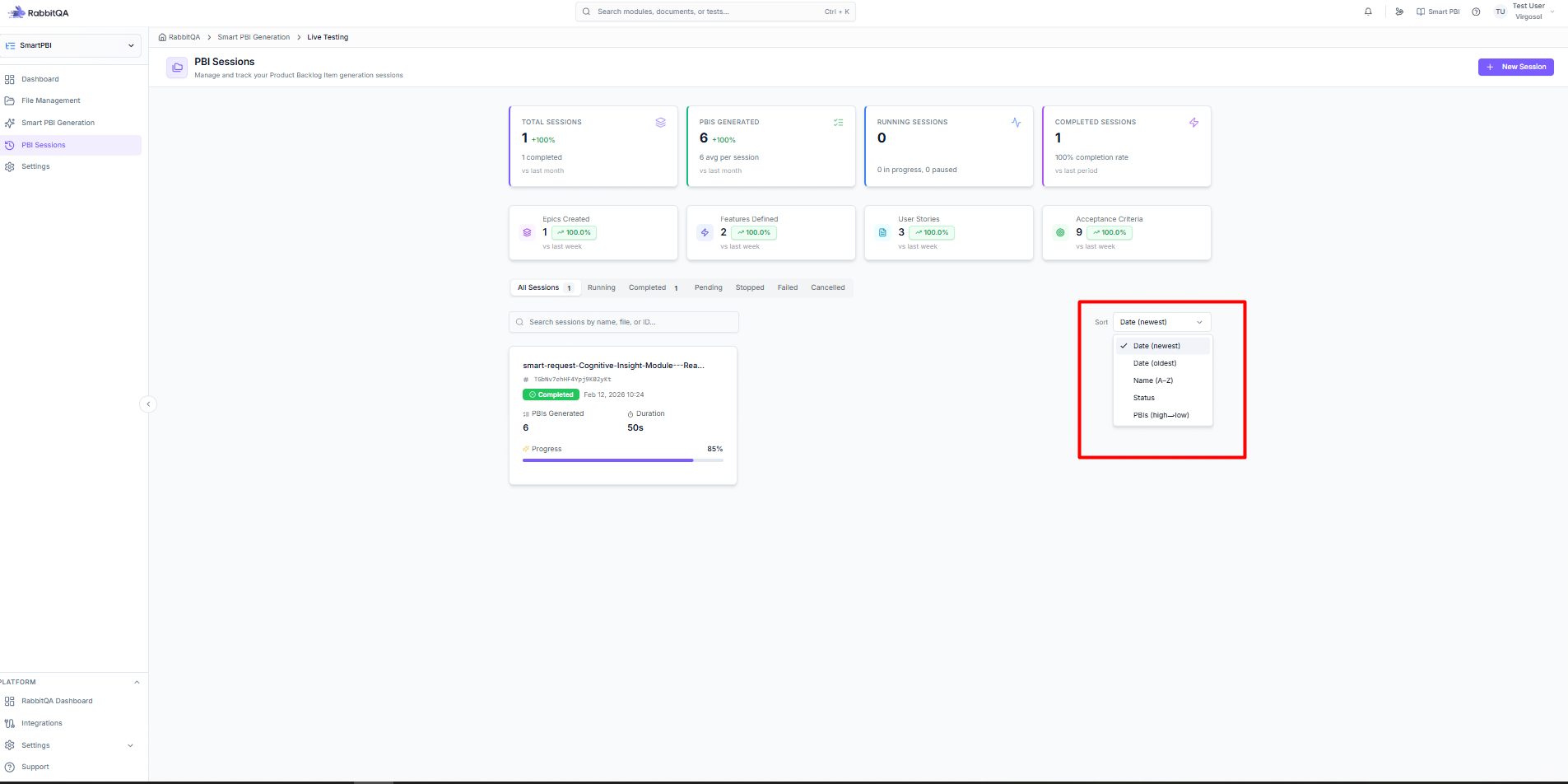This screenshot has width=1568, height=784.
Task: Click the RabbitQA logo
Action: point(39,12)
